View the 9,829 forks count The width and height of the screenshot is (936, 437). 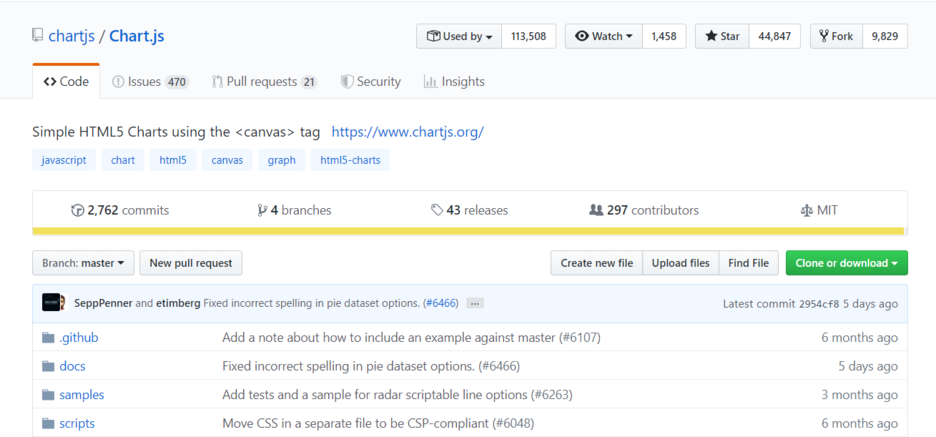pyautogui.click(x=885, y=36)
